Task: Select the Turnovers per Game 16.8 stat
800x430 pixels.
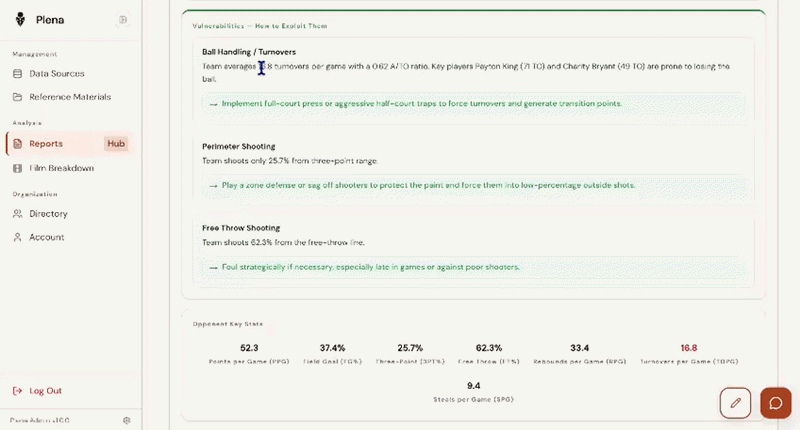Action: (688, 353)
